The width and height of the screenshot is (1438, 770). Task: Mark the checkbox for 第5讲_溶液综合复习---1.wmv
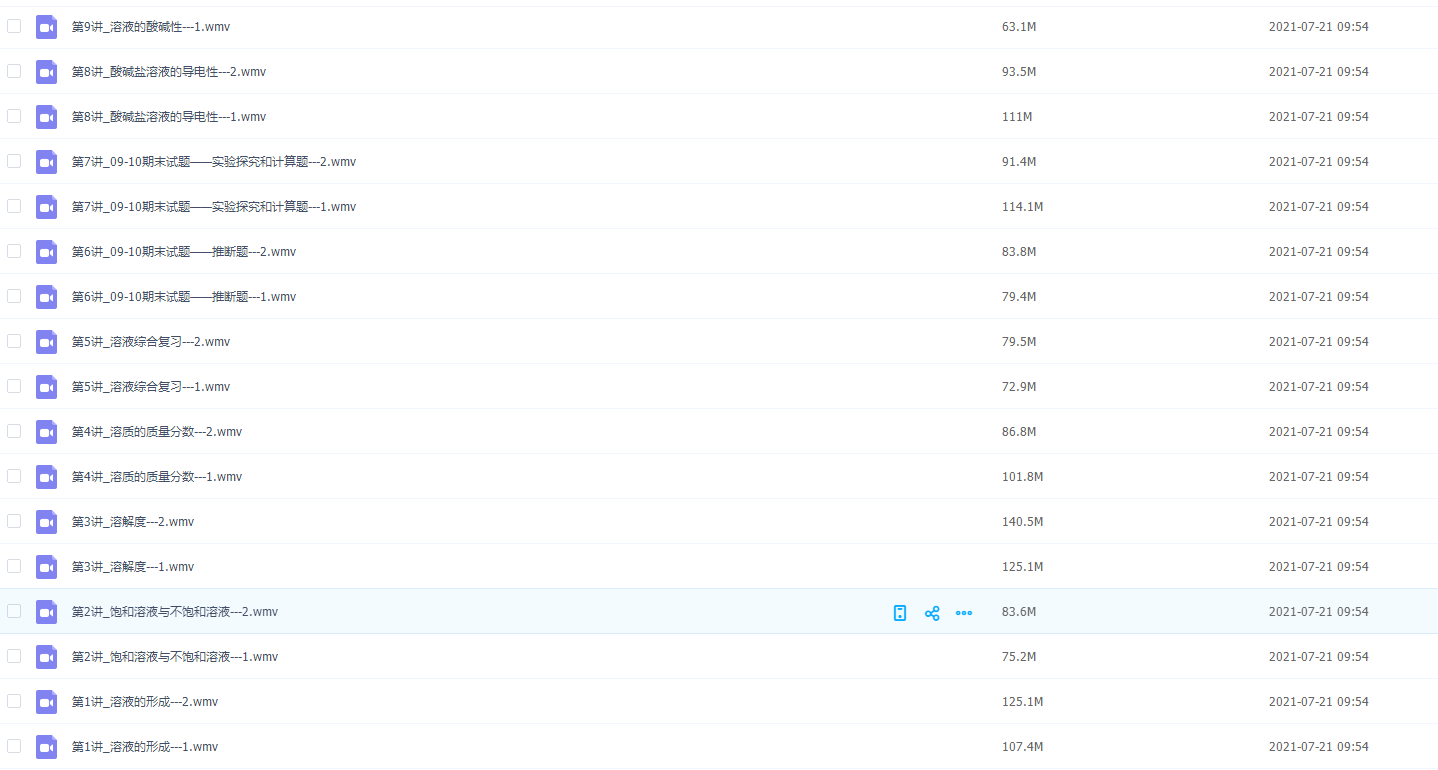coord(14,386)
